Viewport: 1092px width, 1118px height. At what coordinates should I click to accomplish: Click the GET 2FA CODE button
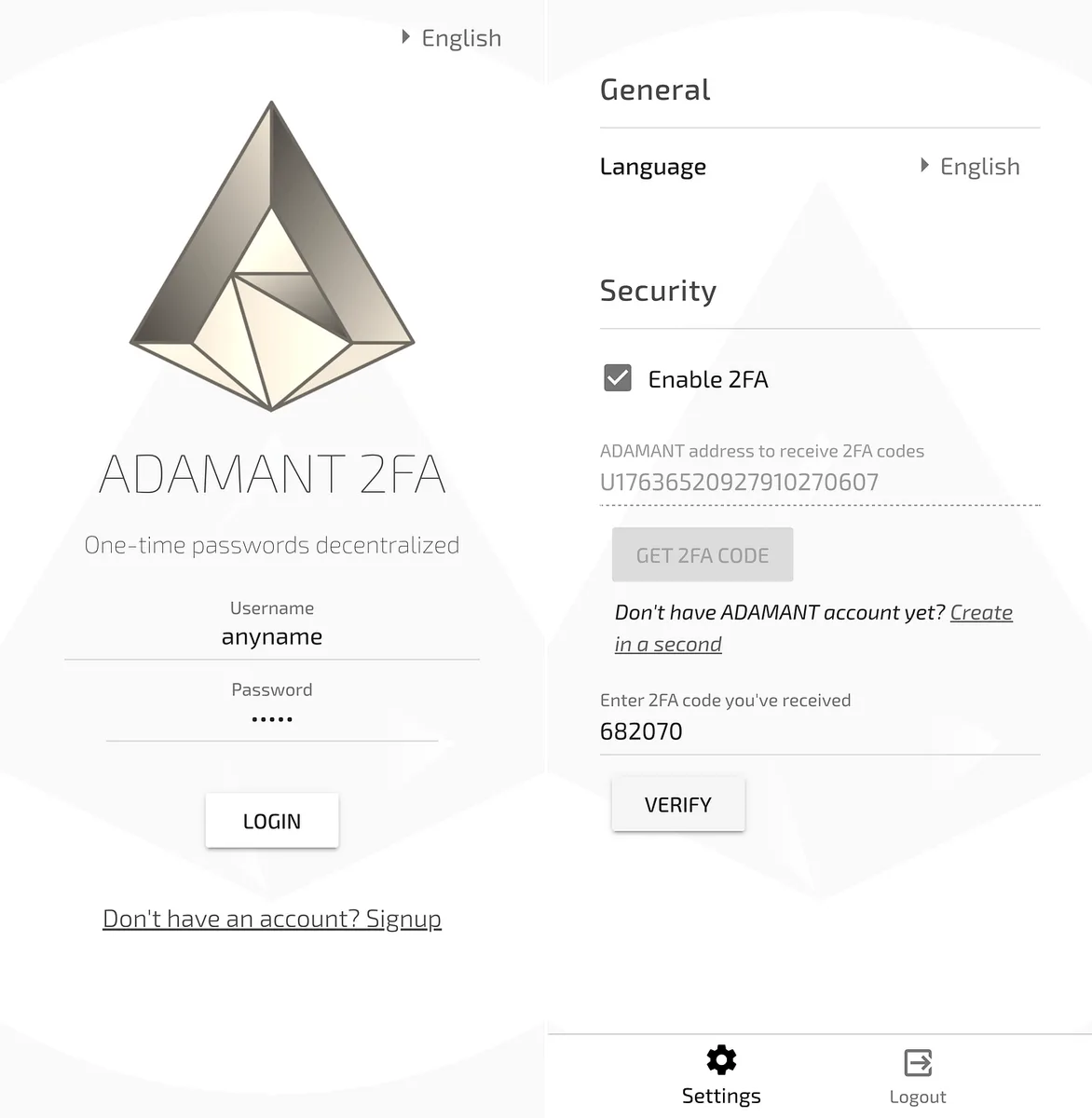703,555
